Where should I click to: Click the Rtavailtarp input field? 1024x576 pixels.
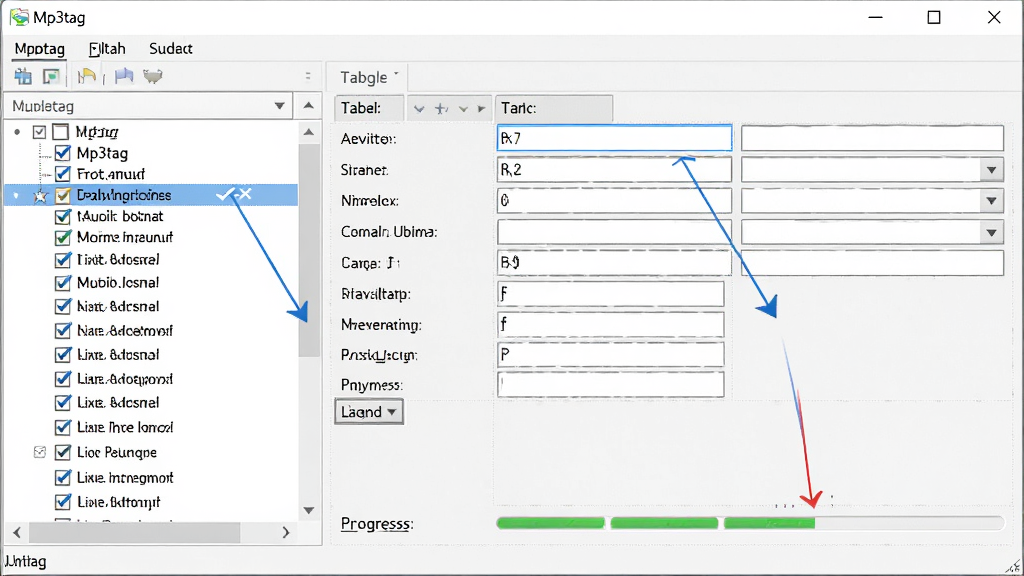(611, 294)
